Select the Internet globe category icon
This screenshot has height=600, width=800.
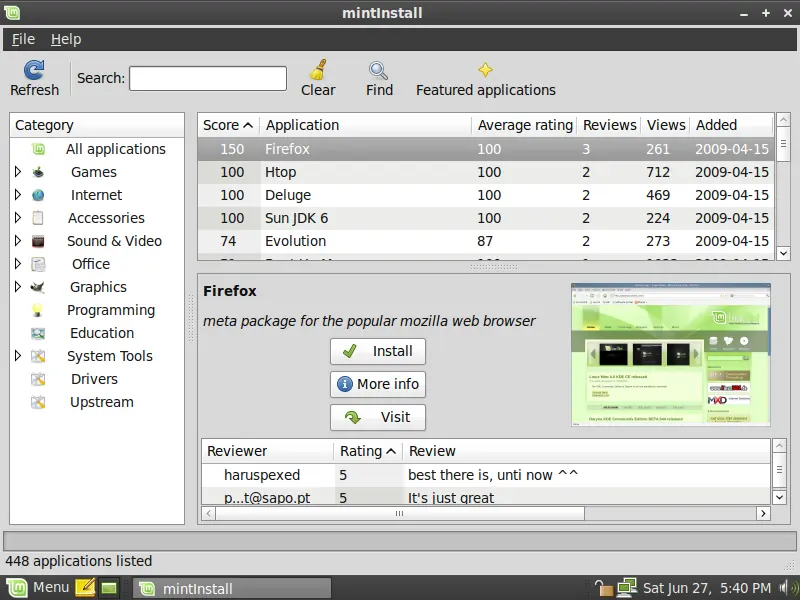pos(38,195)
